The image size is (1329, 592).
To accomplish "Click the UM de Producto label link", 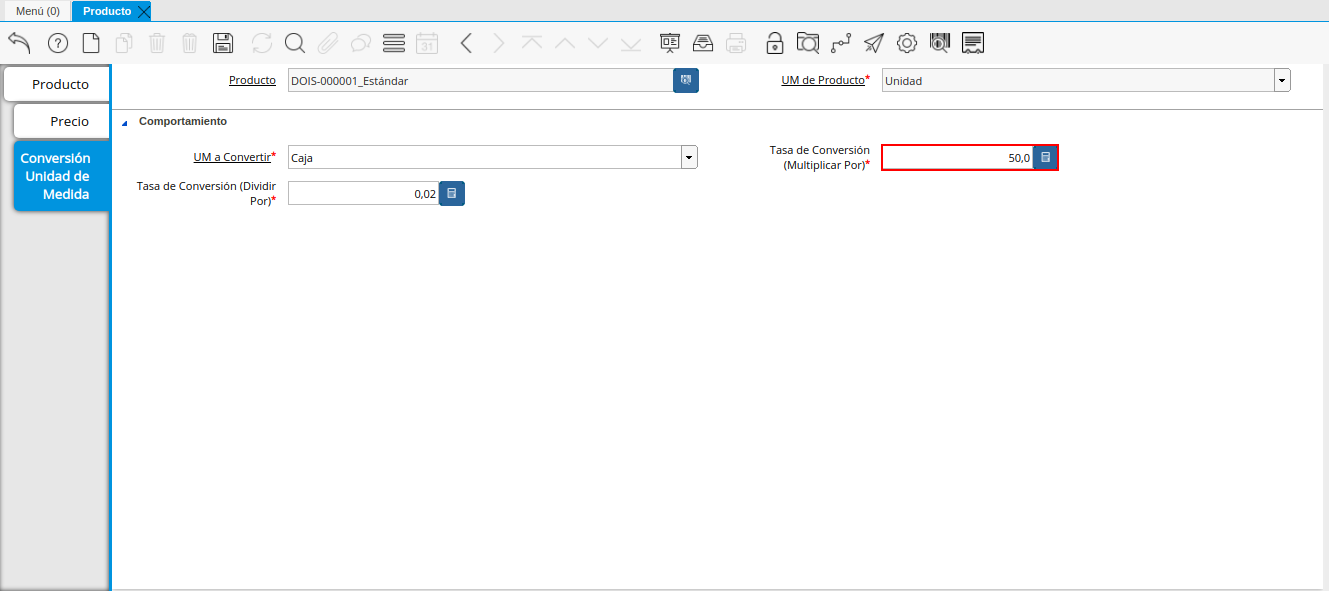I will click(x=823, y=80).
